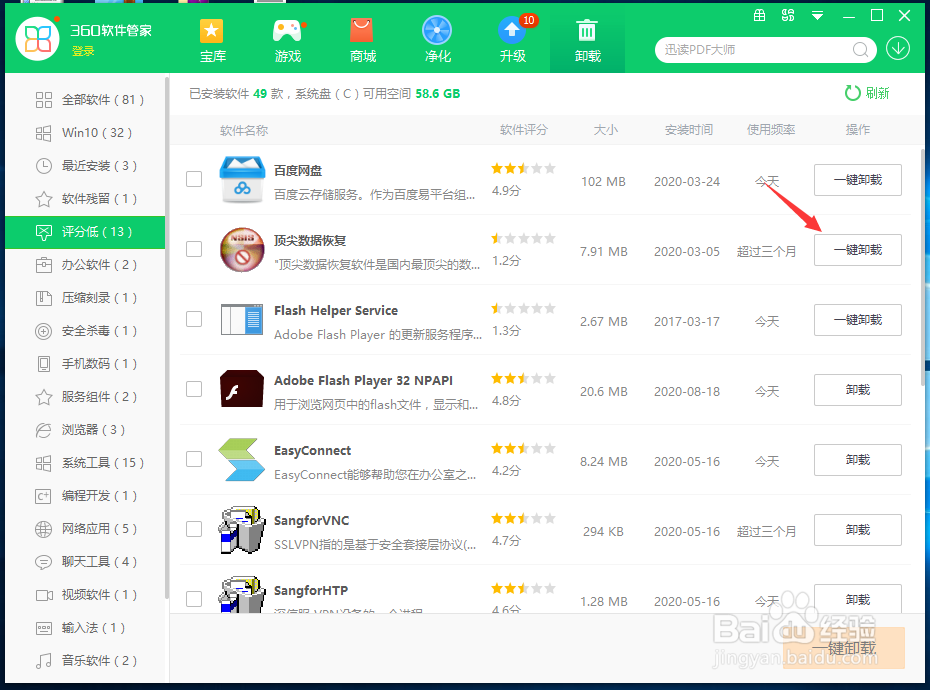Click the 压缩刻录 category icon
The width and height of the screenshot is (930, 690).
(43, 298)
